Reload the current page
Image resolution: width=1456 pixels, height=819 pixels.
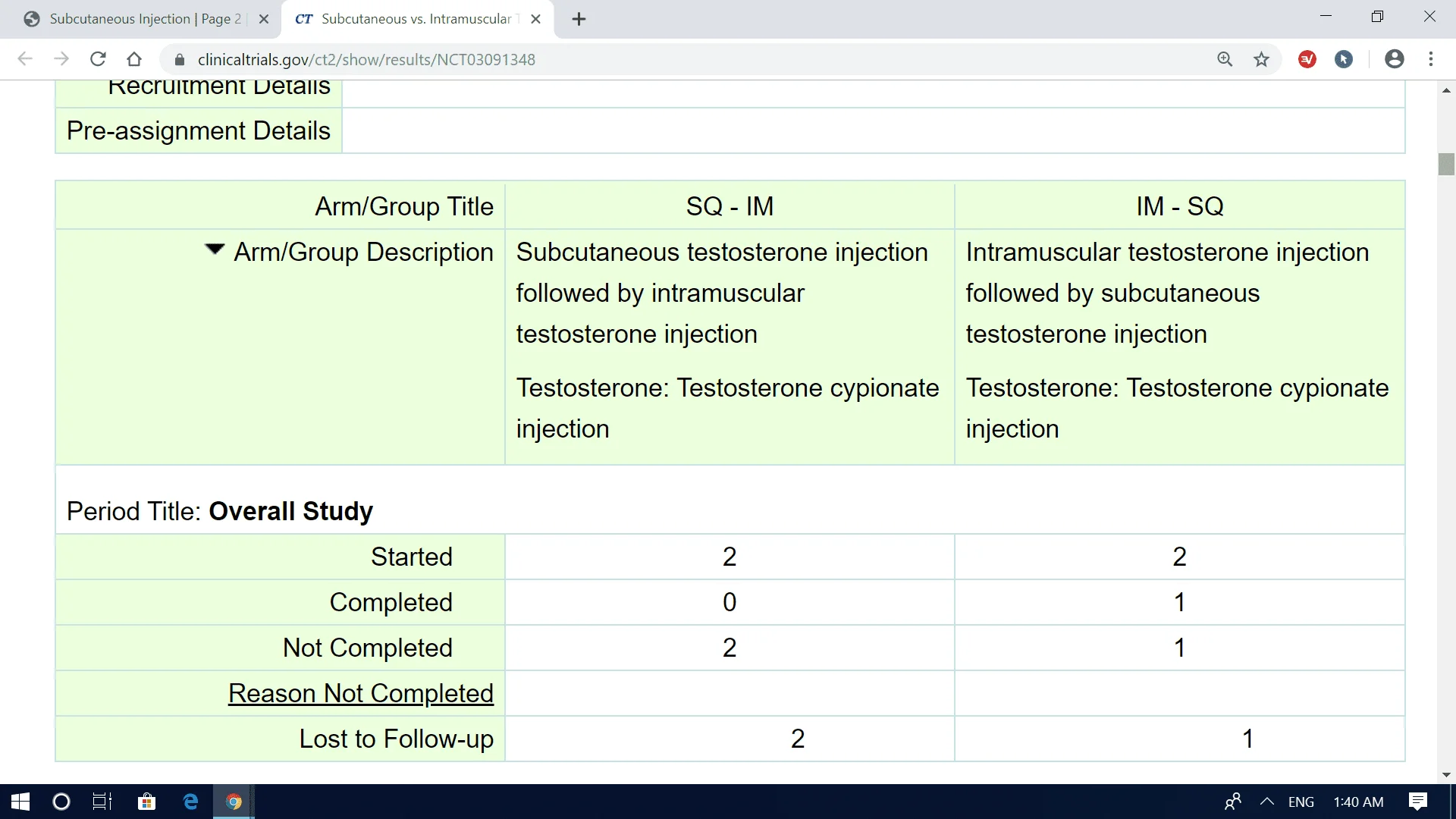tap(98, 59)
